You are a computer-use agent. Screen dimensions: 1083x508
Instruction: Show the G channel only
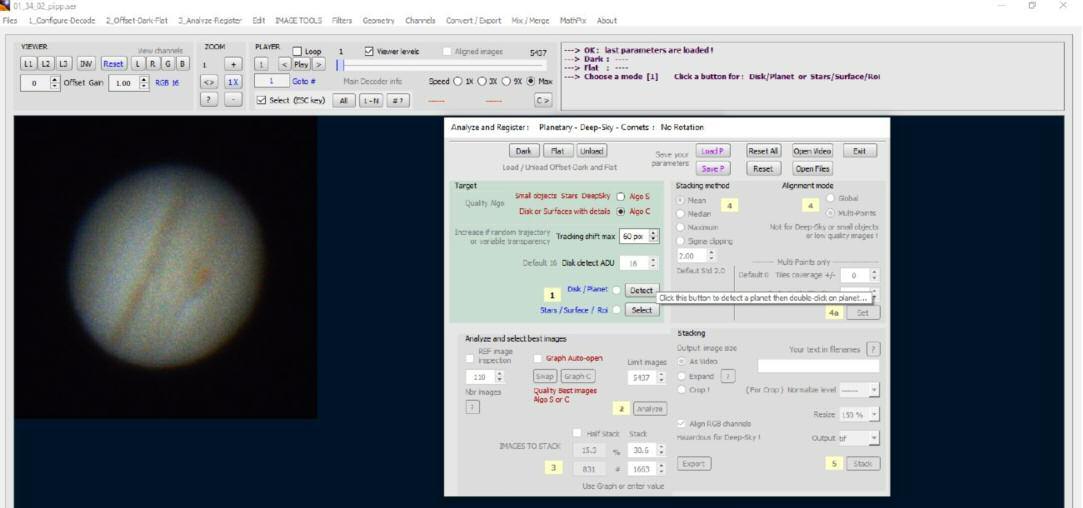167,64
